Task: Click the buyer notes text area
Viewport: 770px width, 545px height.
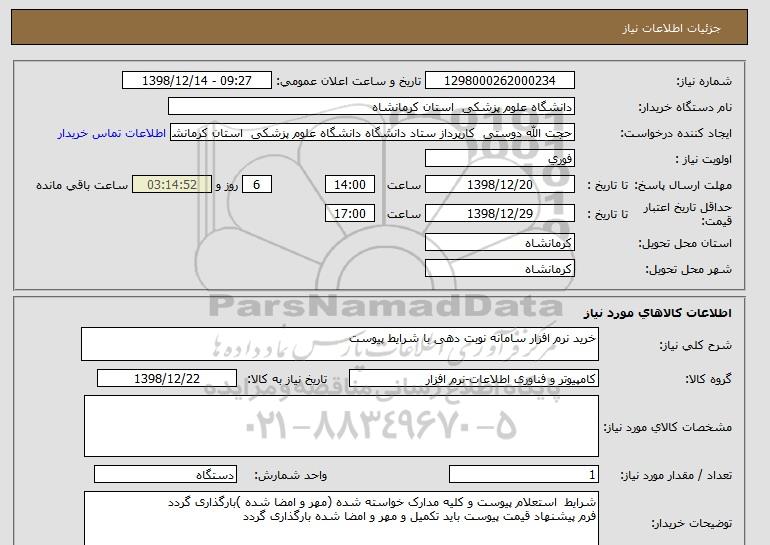Action: pyautogui.click(x=341, y=518)
